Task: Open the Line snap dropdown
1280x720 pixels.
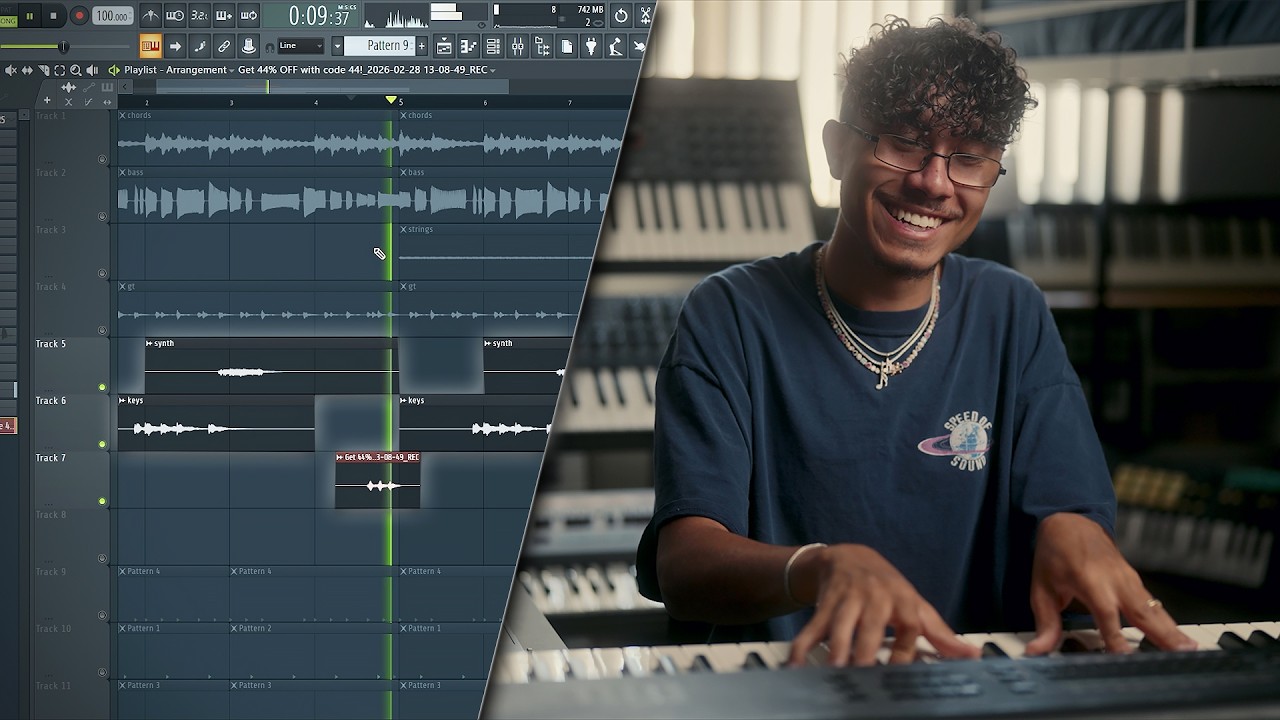Action: [x=301, y=46]
